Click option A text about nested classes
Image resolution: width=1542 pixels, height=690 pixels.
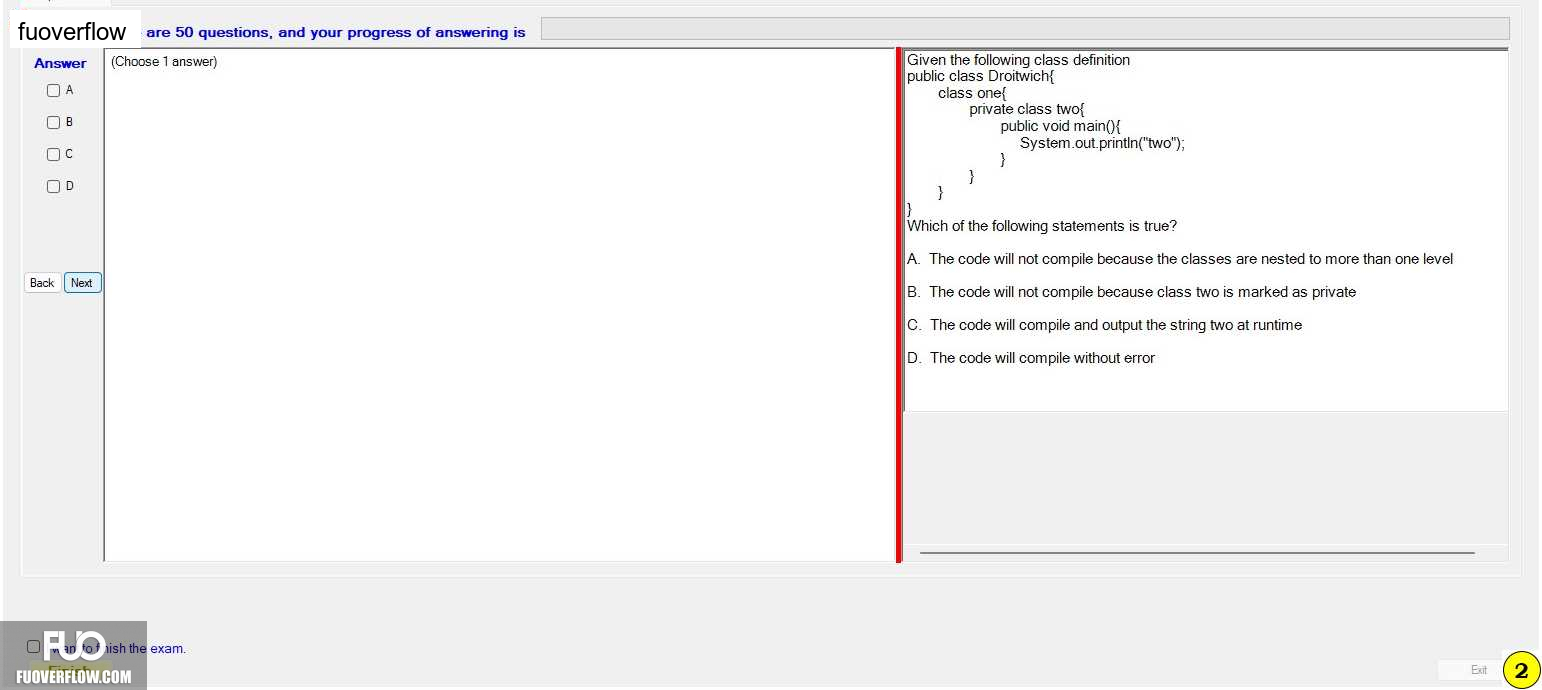(x=1180, y=259)
